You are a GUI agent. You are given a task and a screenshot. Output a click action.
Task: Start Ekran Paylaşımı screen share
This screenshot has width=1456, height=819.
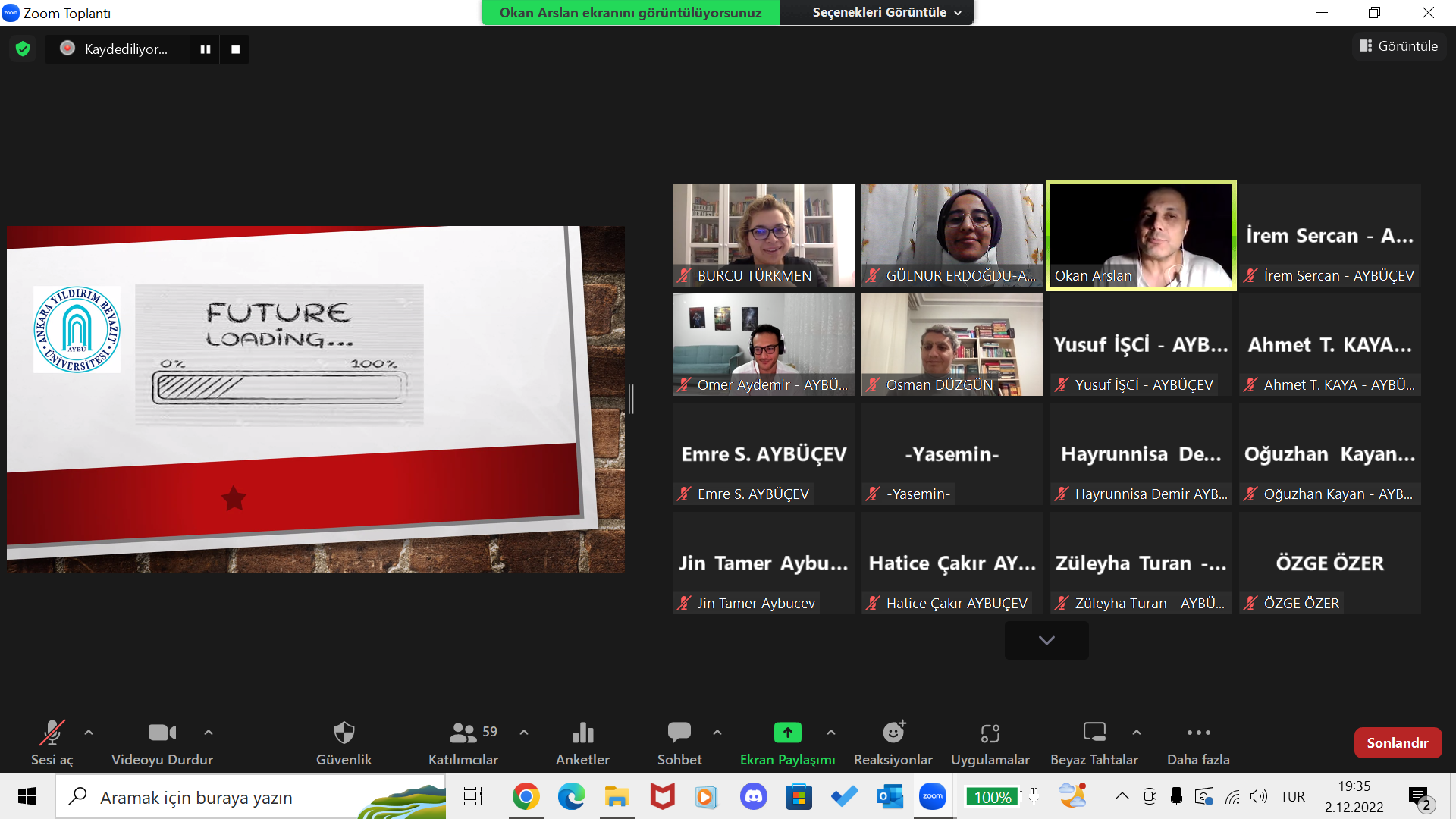787,733
